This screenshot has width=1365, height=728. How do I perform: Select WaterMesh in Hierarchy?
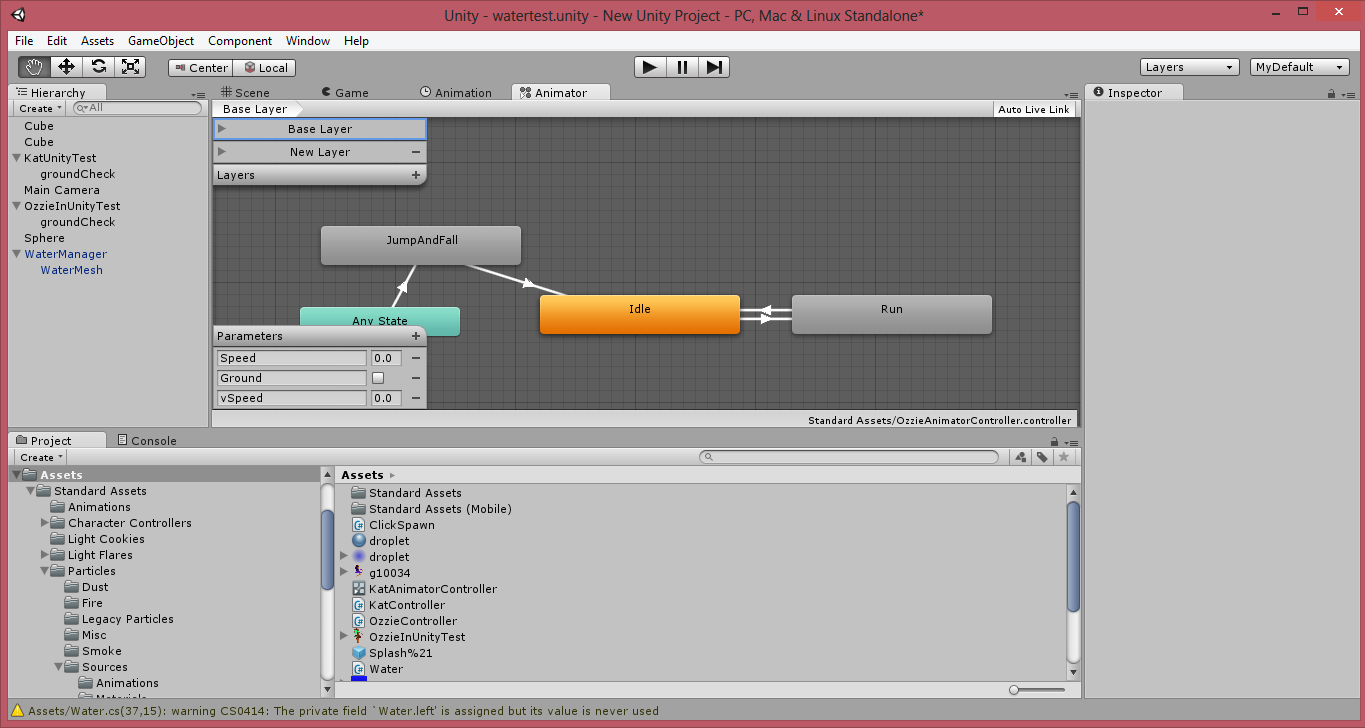71,270
